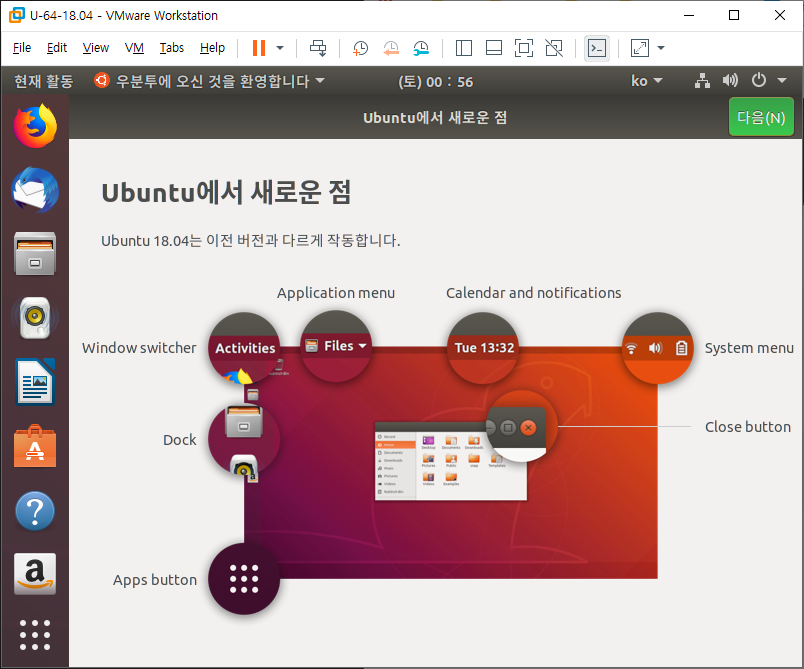
Task: Click the Tue 13:32 clock circle in illustration
Action: coord(484,348)
